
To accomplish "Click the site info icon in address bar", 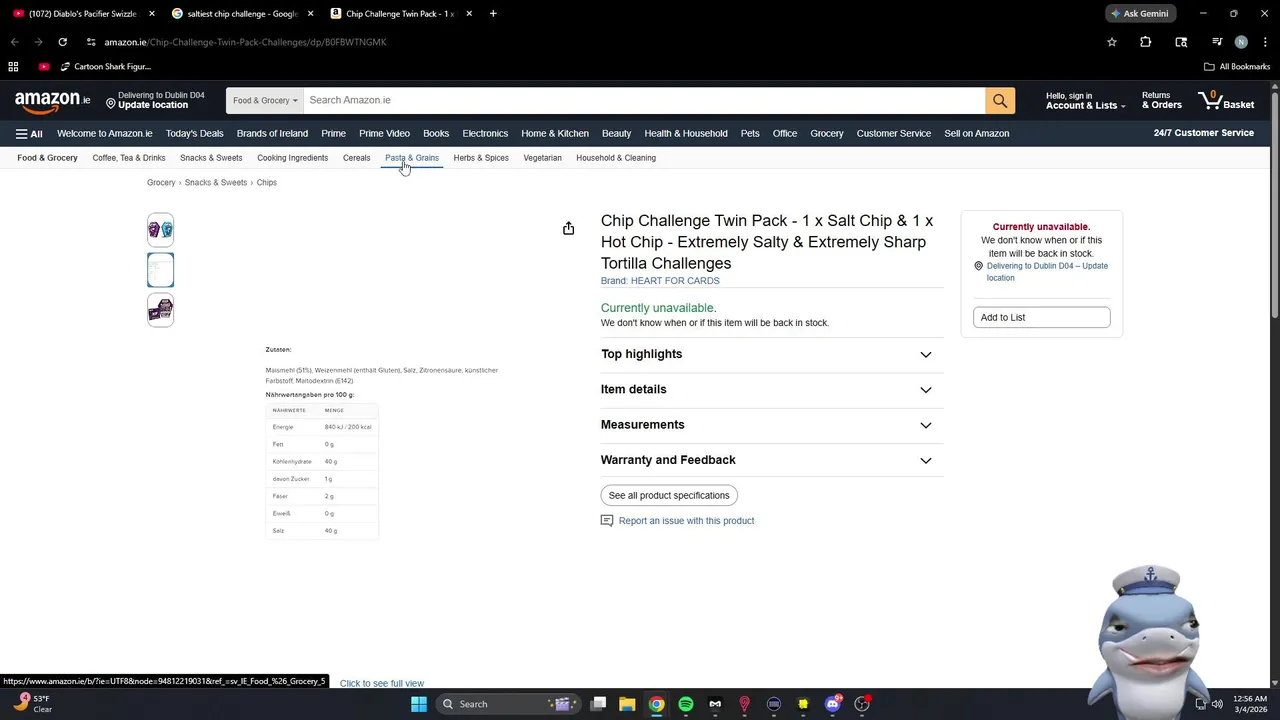I will 91,42.
